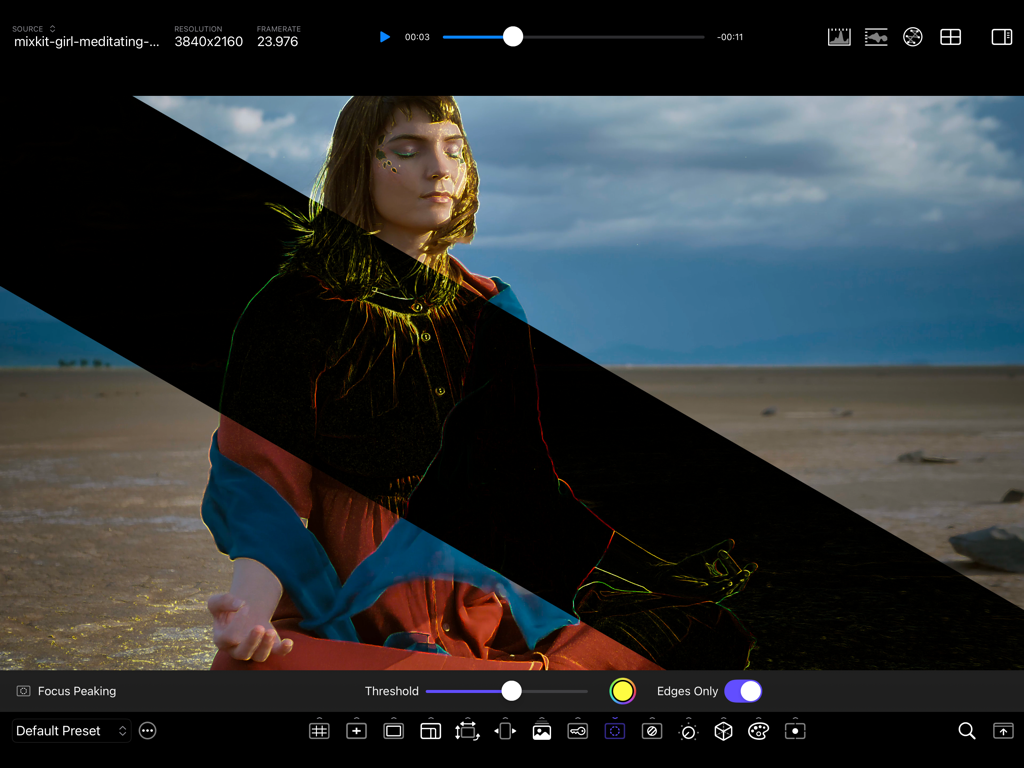
Task: Open the vectorscope view
Action: (x=913, y=36)
